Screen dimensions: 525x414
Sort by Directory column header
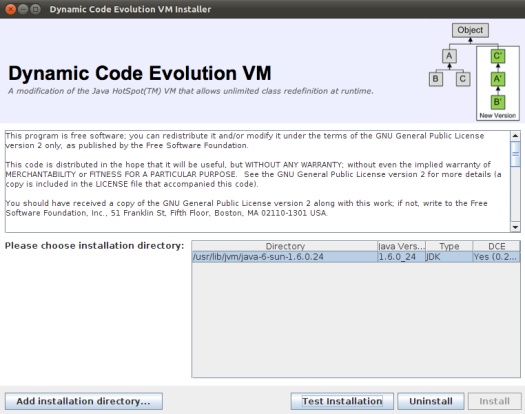click(x=285, y=246)
